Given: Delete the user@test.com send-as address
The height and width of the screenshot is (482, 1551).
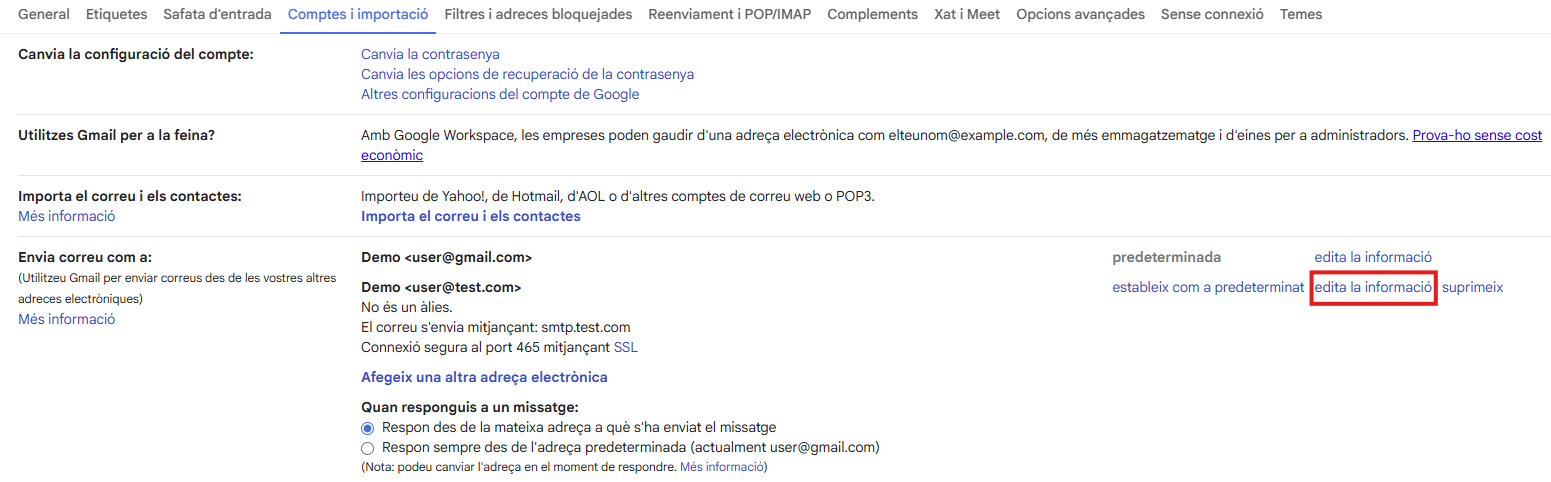Looking at the screenshot, I should 1472,287.
